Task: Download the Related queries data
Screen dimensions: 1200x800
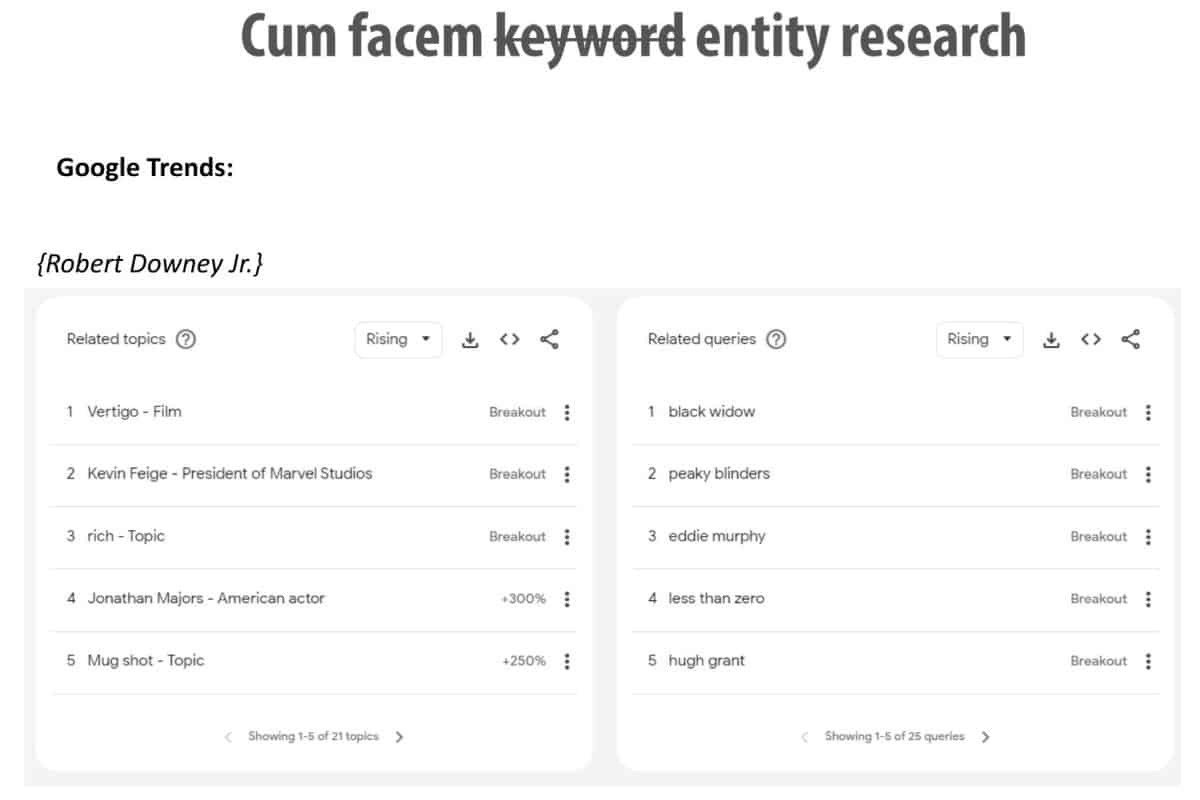Action: (1051, 340)
